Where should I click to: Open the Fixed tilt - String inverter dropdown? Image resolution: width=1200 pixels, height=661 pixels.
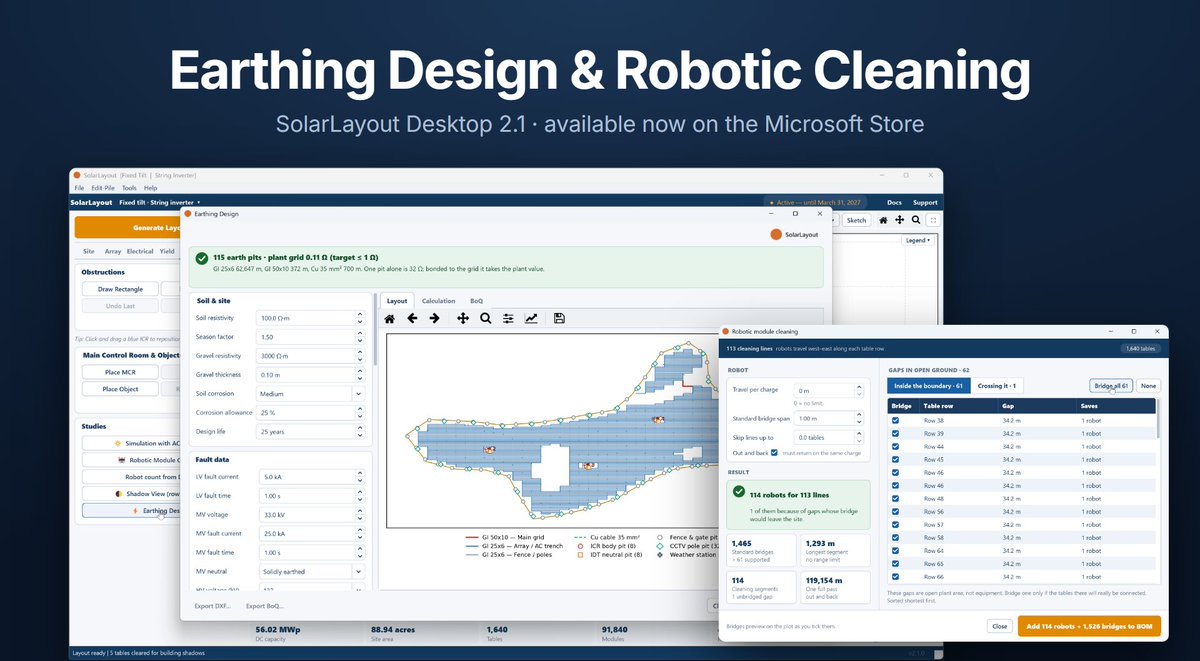point(159,202)
